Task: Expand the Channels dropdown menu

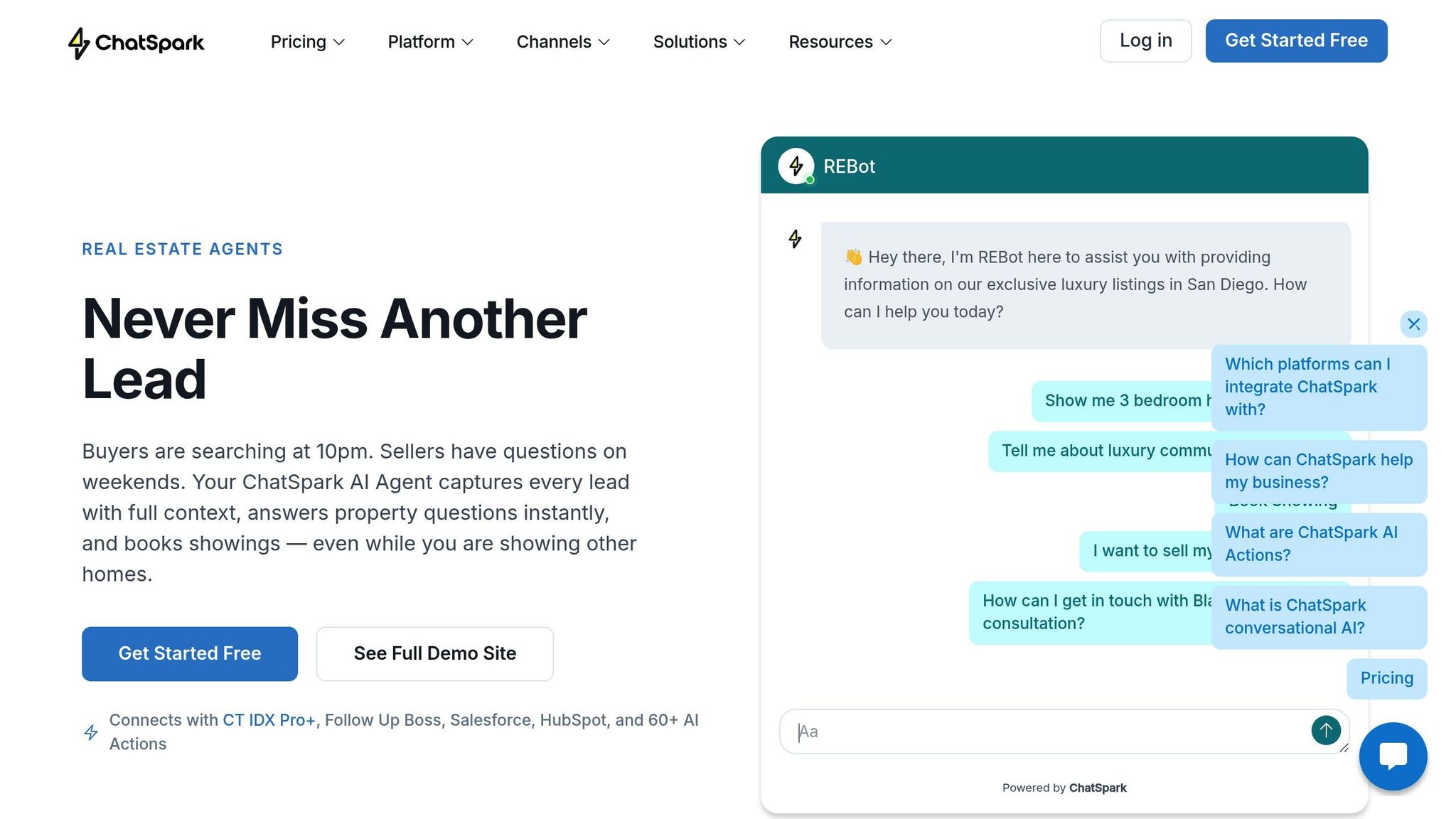Action: tap(562, 42)
